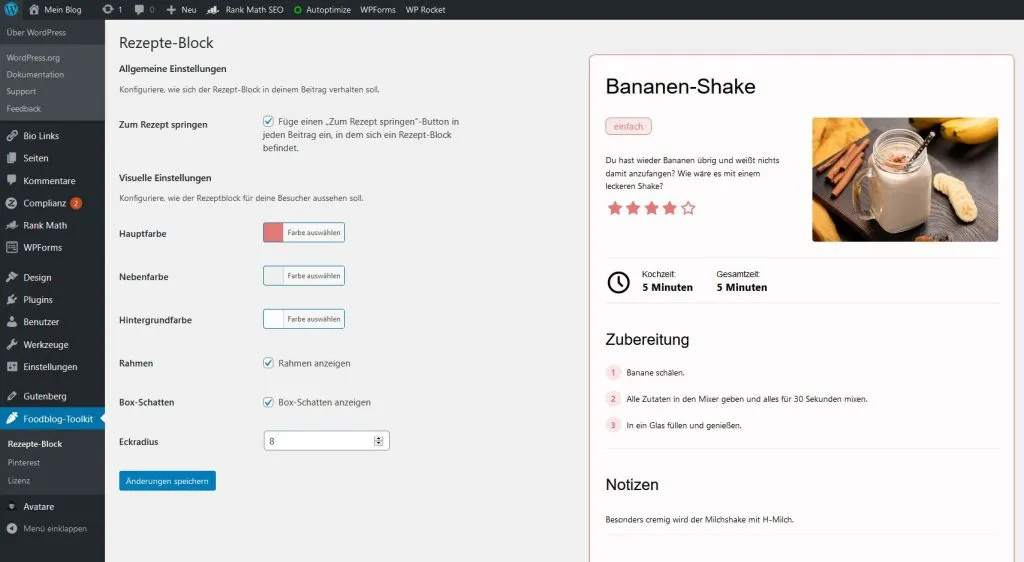Open Plugins via its sidebar icon
1024x562 pixels.
coord(12,300)
